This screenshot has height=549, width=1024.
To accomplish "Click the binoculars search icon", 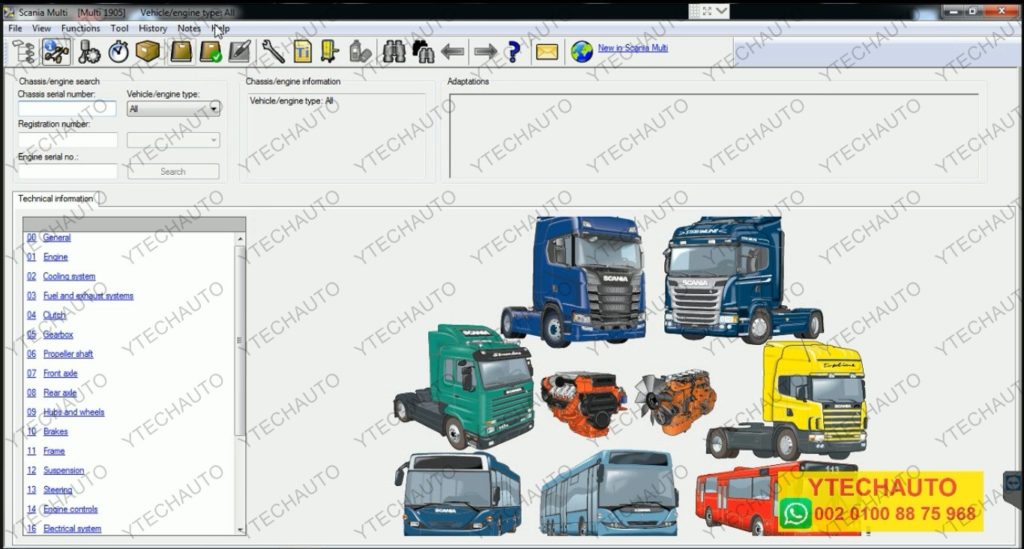I will (394, 51).
